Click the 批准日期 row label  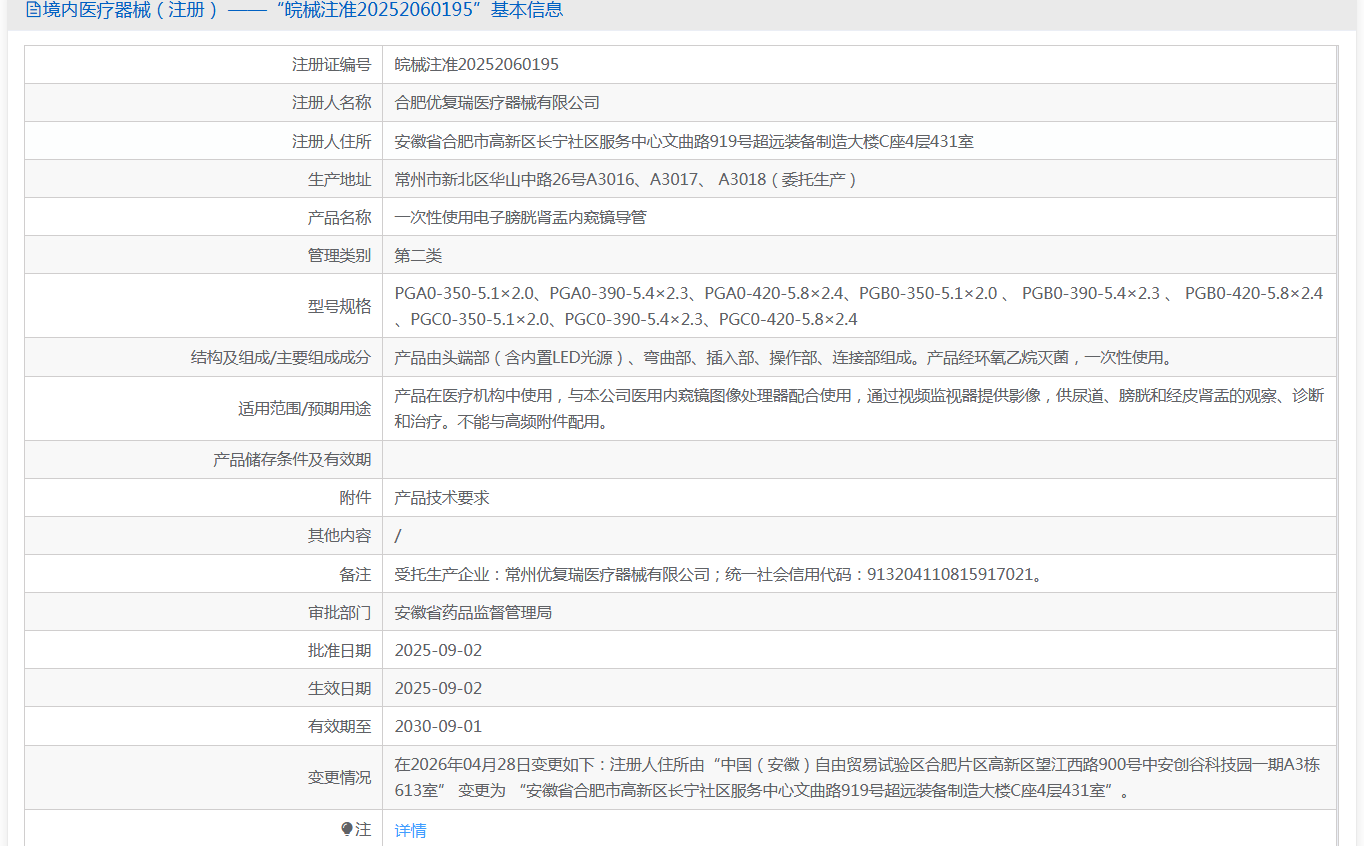(339, 650)
